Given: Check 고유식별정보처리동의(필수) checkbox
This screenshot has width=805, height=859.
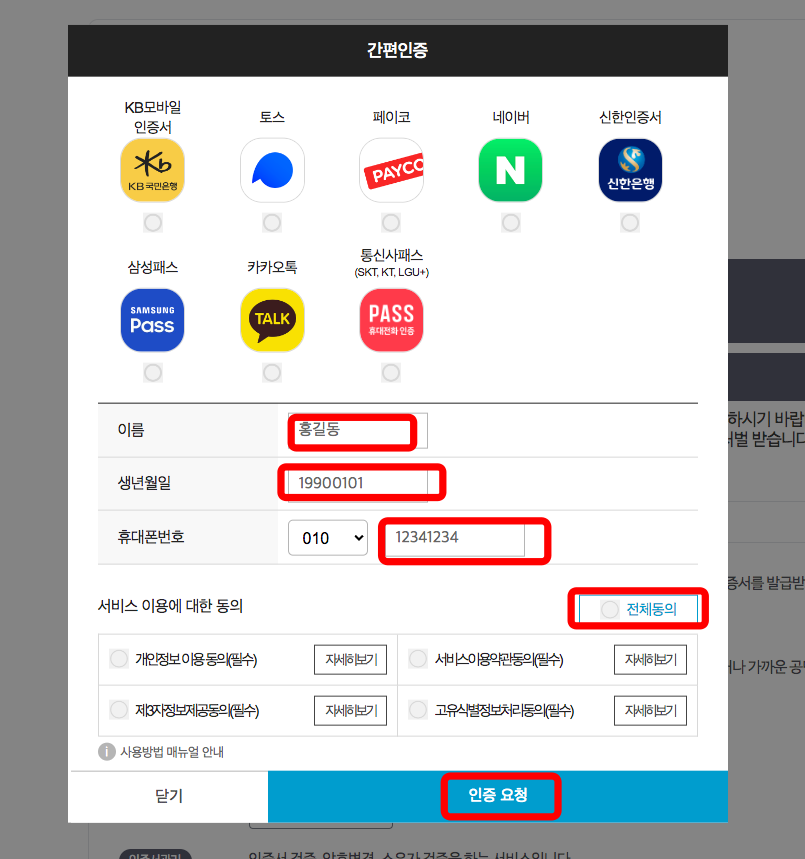Looking at the screenshot, I should [x=418, y=710].
